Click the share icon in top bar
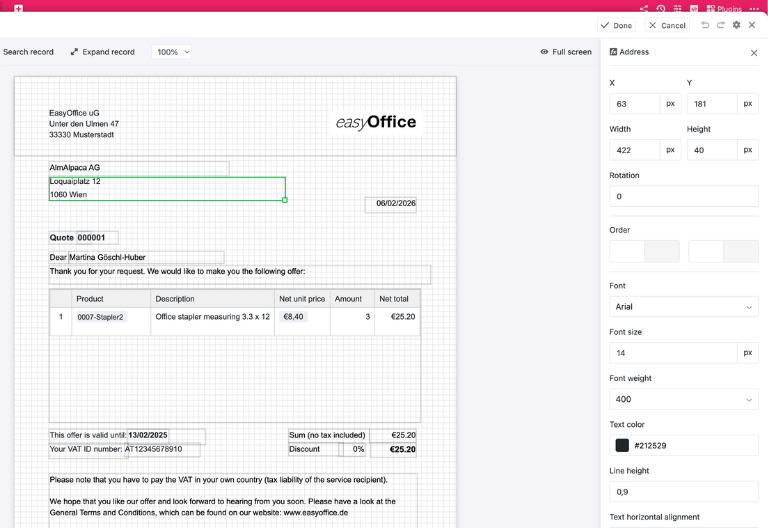This screenshot has height=528, width=768. point(644,8)
